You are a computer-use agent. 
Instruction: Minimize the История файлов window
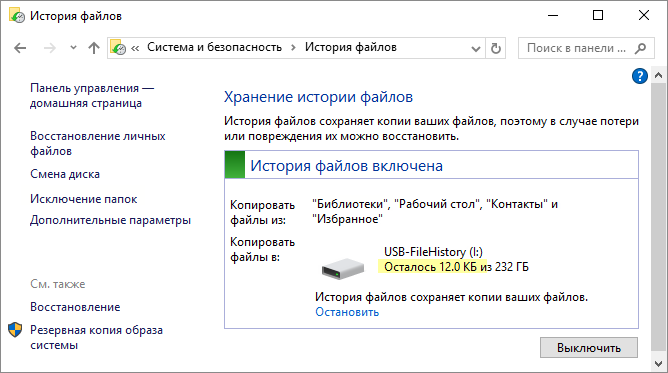click(x=553, y=16)
